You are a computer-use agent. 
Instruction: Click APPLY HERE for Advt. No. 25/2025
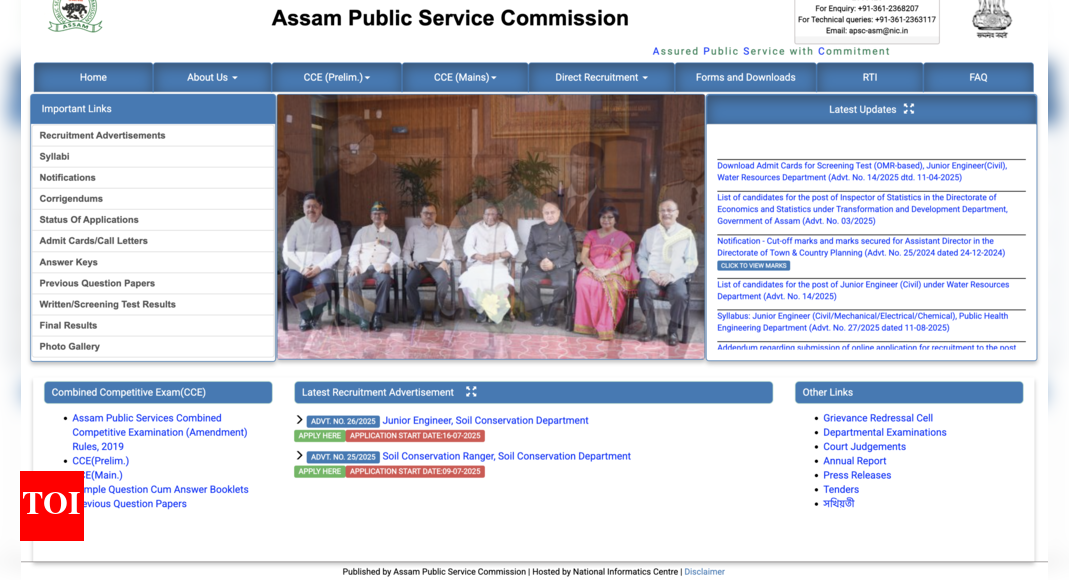tap(320, 472)
